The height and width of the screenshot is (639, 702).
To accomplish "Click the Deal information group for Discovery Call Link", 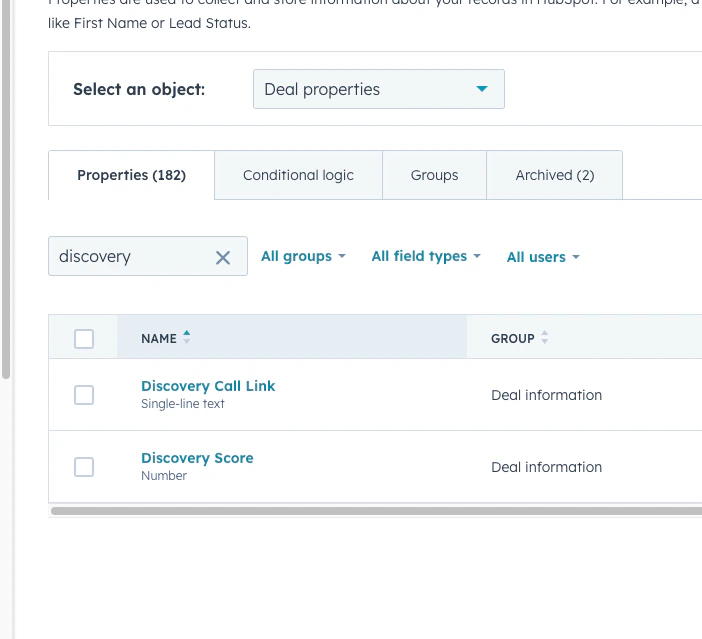I will (546, 395).
